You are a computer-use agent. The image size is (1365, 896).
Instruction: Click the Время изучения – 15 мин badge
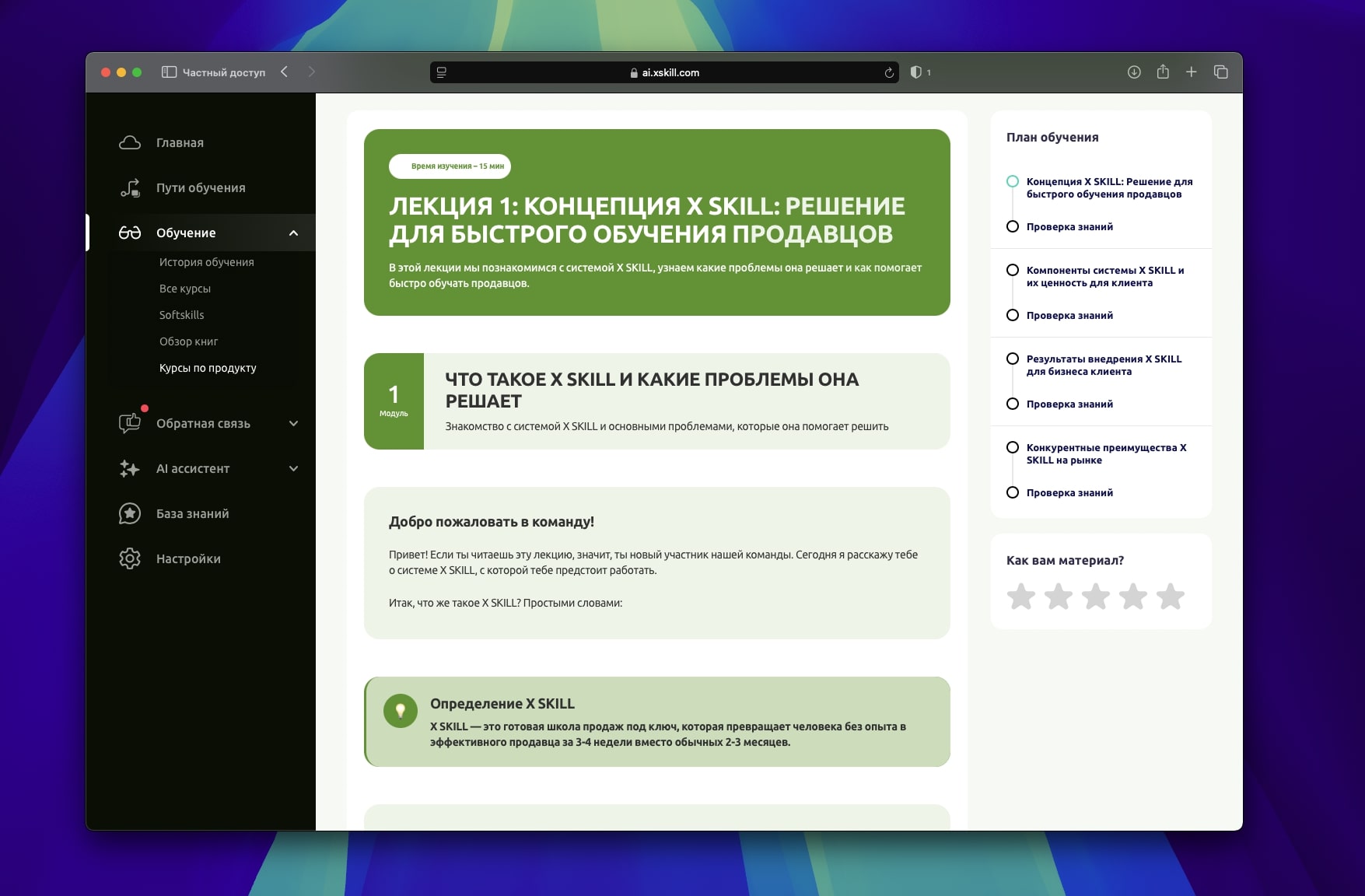[450, 166]
